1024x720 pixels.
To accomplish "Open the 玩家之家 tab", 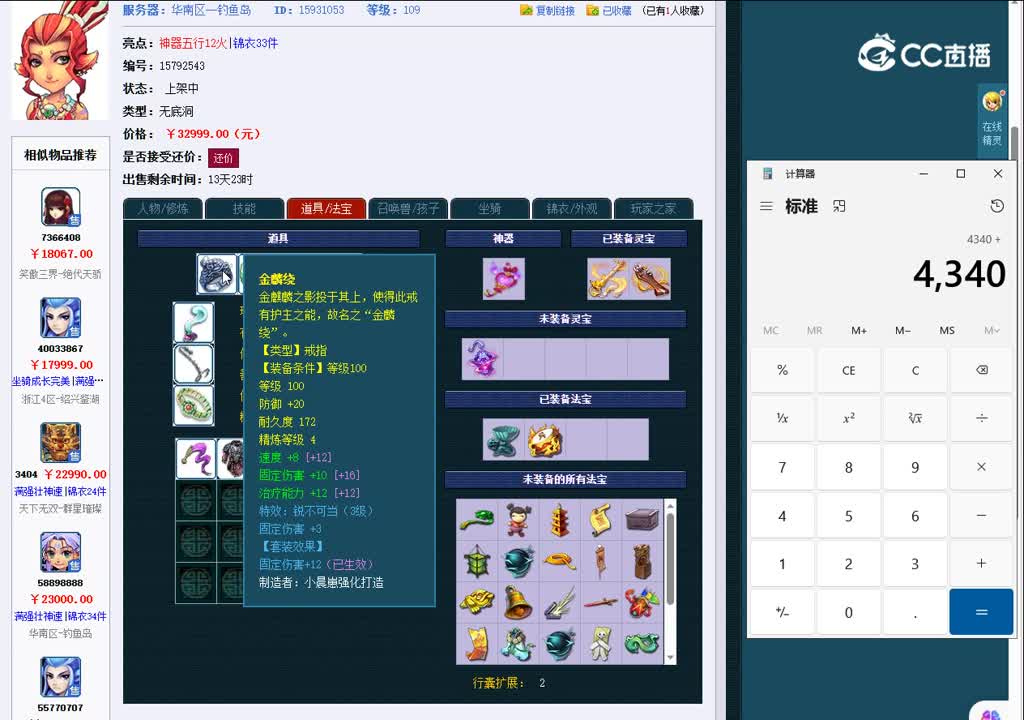I will (654, 208).
